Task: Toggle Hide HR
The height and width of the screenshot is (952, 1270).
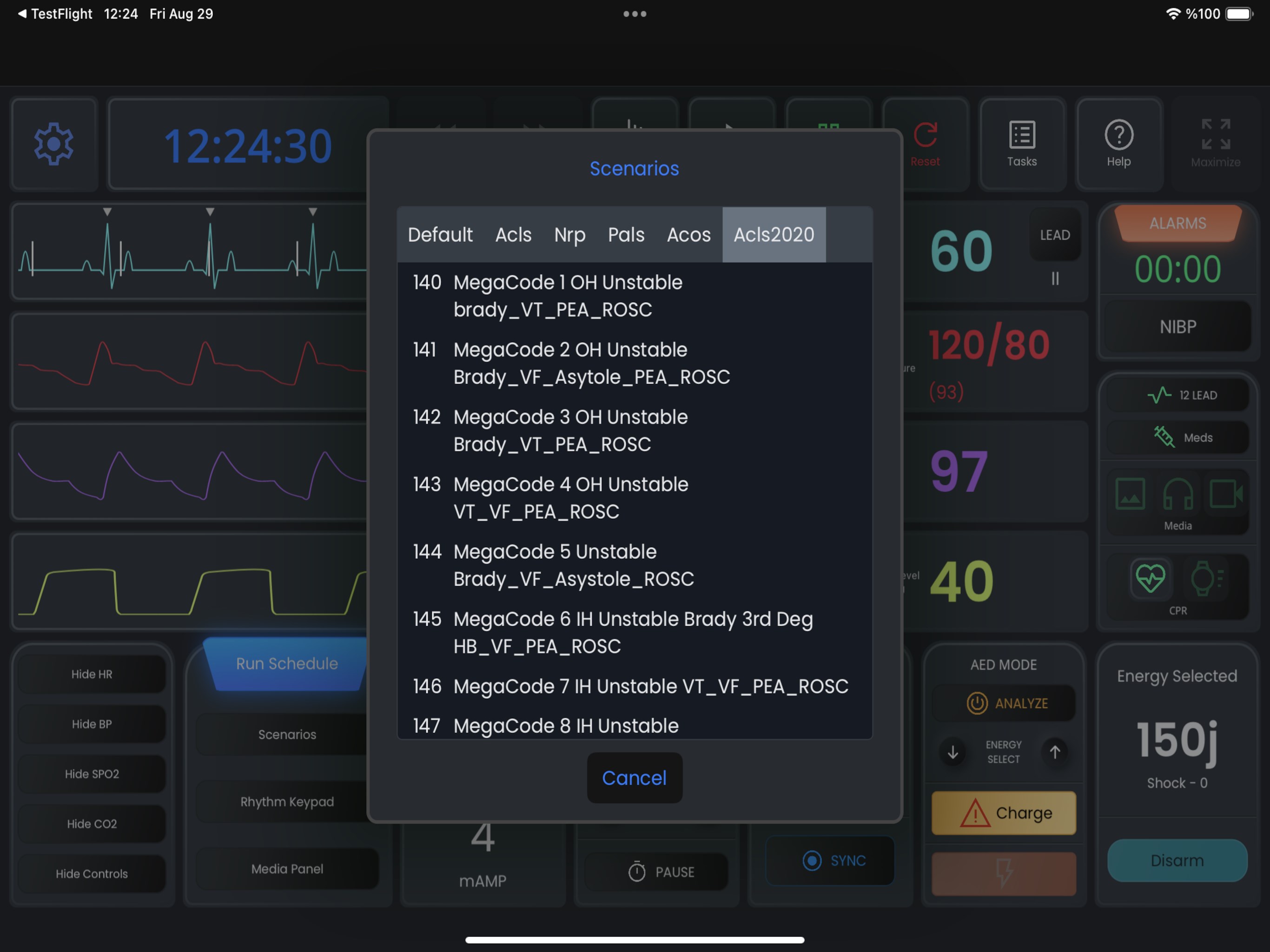Action: [x=92, y=674]
